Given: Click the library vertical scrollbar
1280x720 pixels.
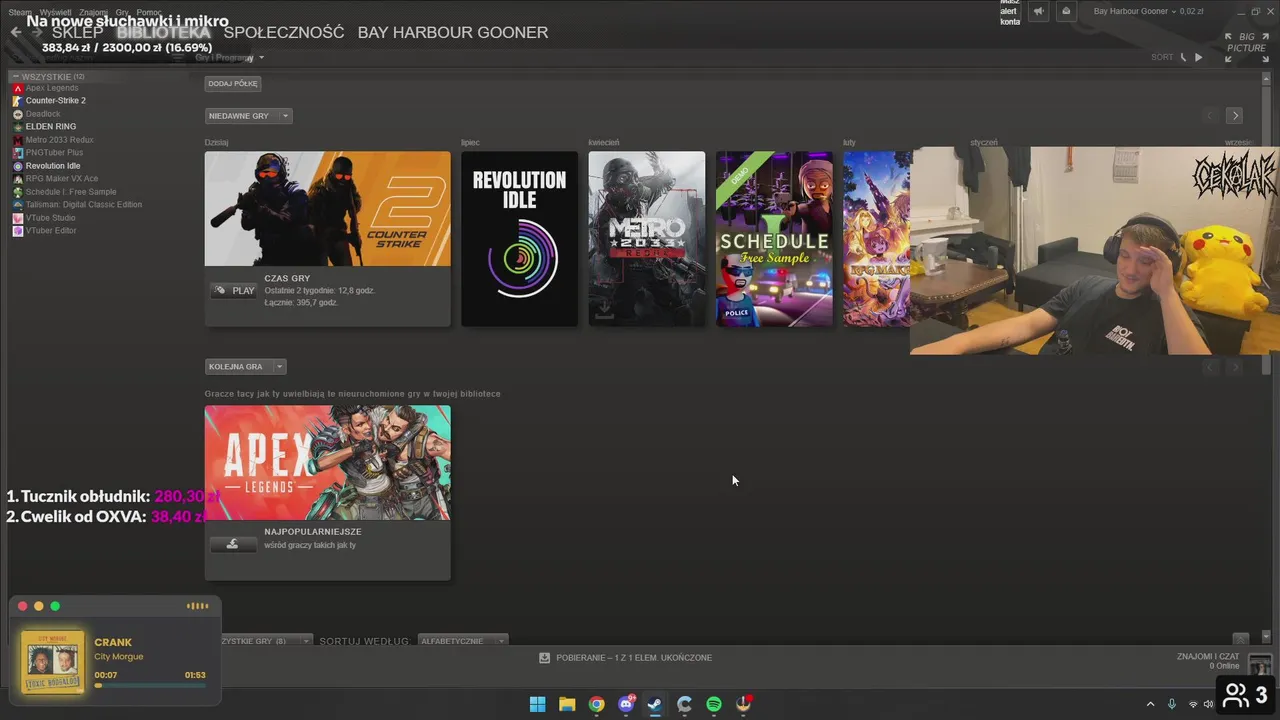Looking at the screenshot, I should (x=1267, y=358).
